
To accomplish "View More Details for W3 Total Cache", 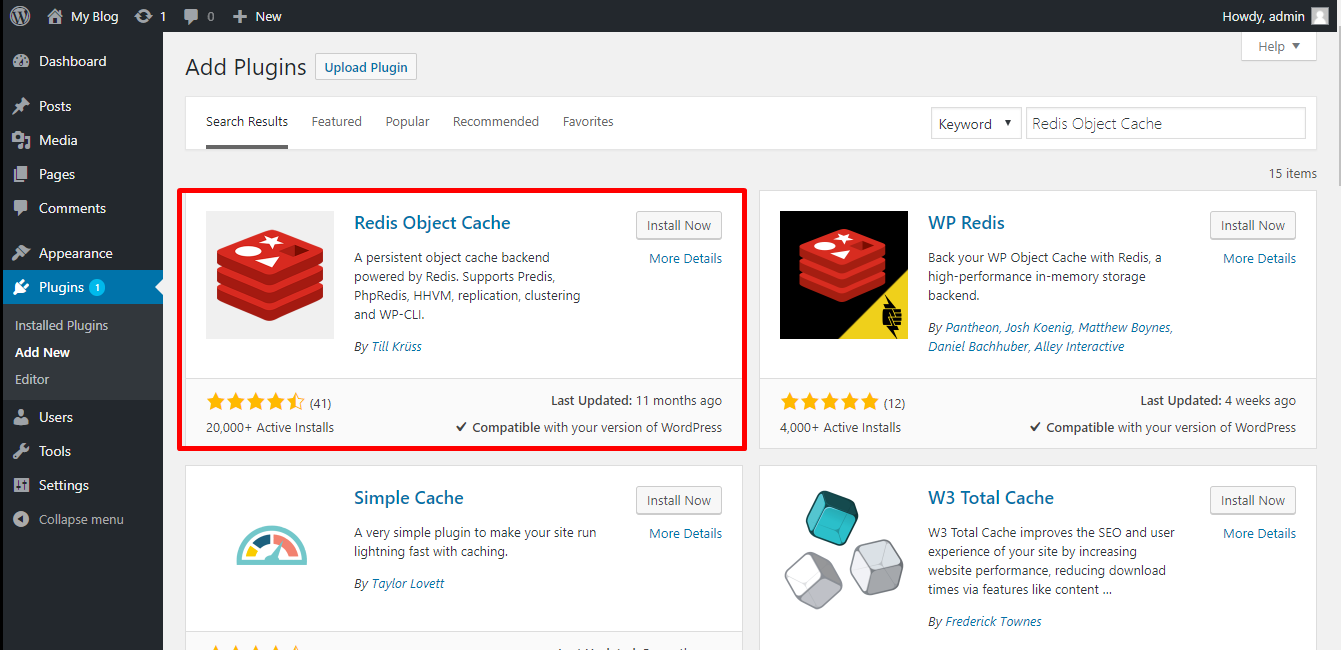I will [x=1259, y=533].
